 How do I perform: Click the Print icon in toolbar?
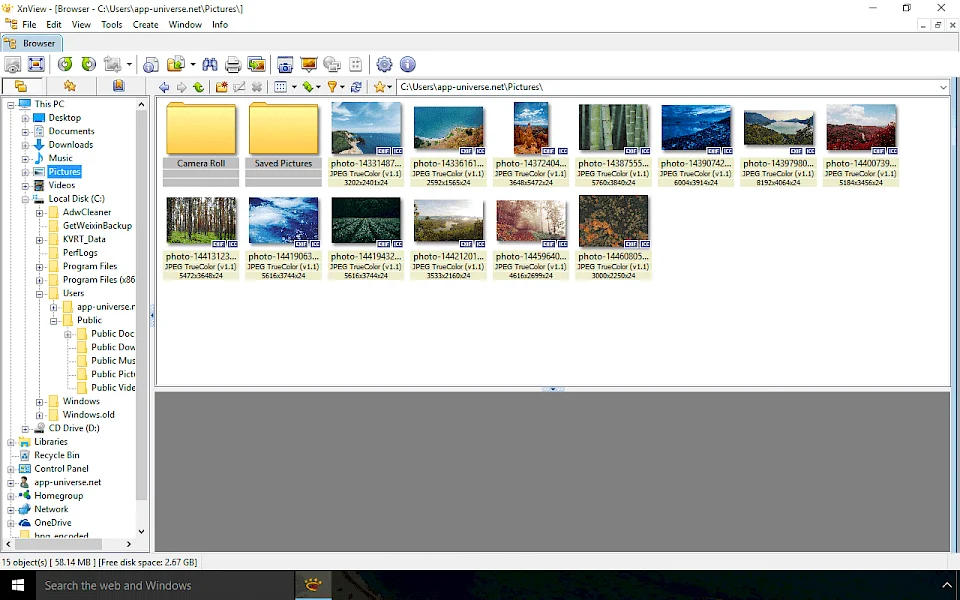(233, 65)
